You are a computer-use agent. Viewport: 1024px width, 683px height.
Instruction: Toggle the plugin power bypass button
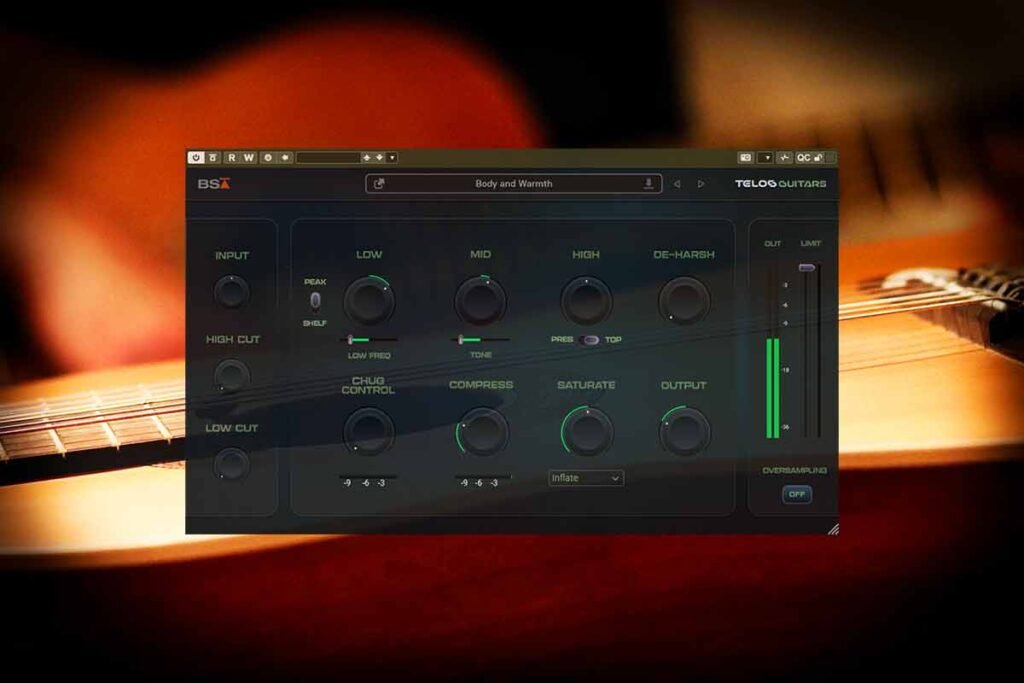[x=196, y=157]
